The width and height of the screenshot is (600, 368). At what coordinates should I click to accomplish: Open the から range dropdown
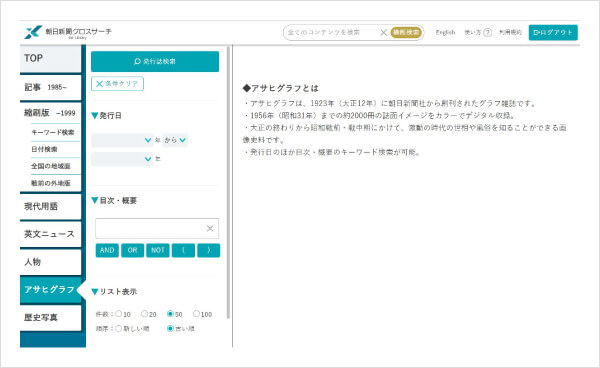pos(175,140)
